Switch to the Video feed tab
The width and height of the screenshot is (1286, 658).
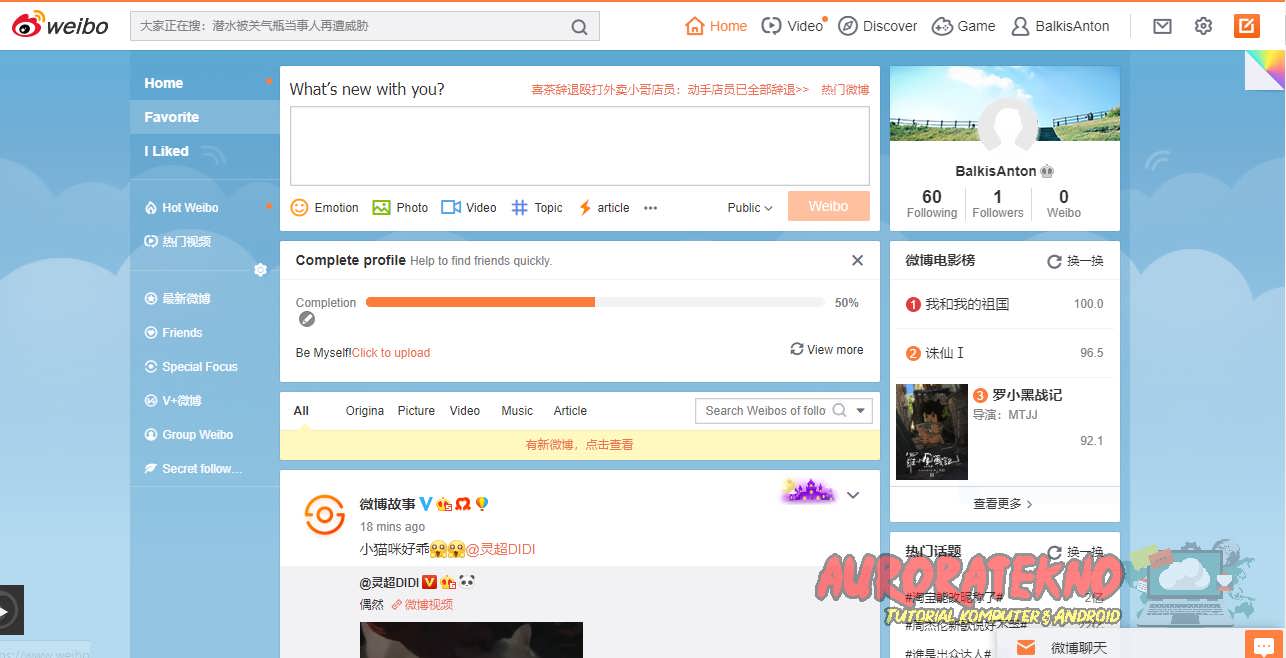465,411
